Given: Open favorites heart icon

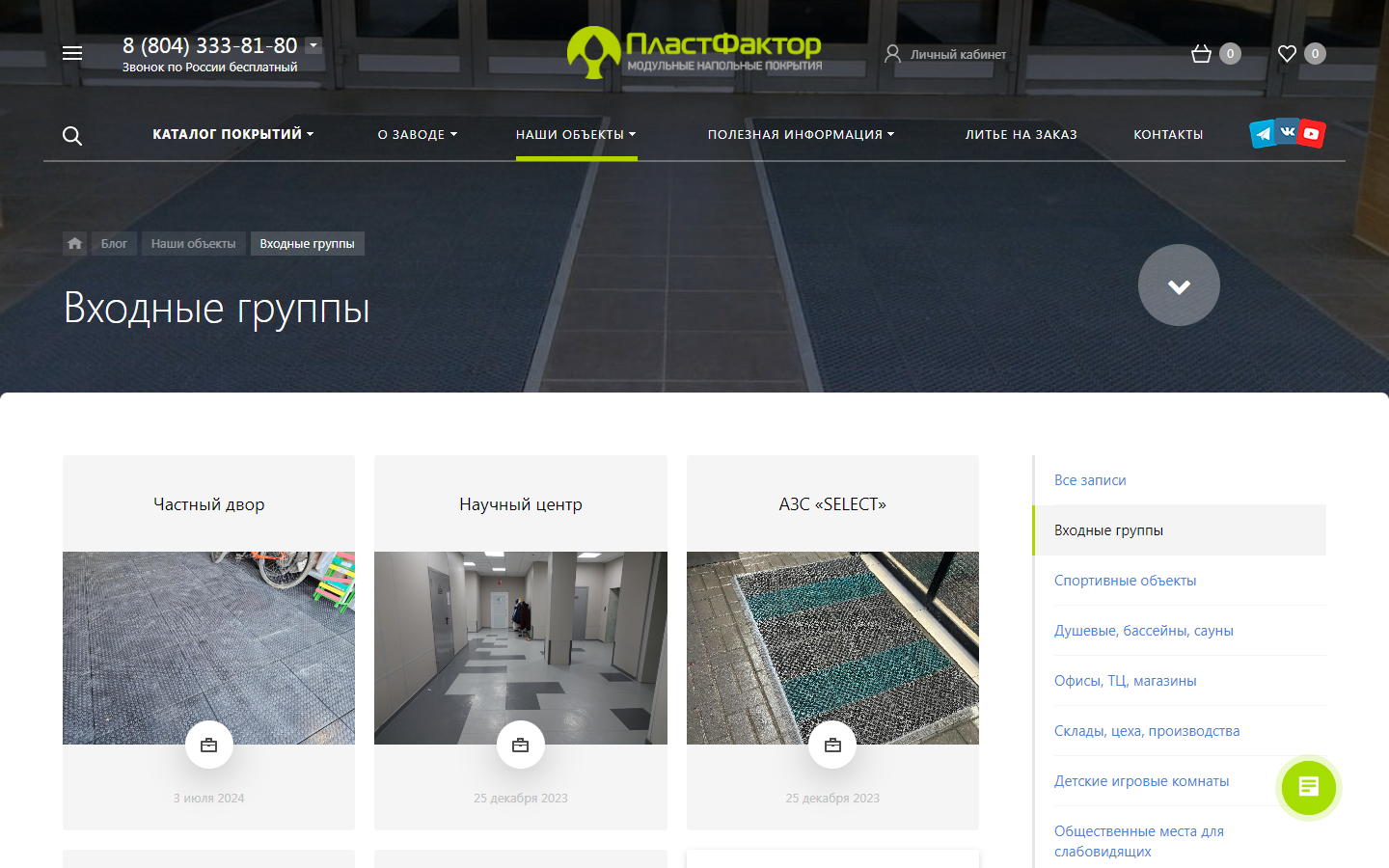Looking at the screenshot, I should (x=1287, y=54).
